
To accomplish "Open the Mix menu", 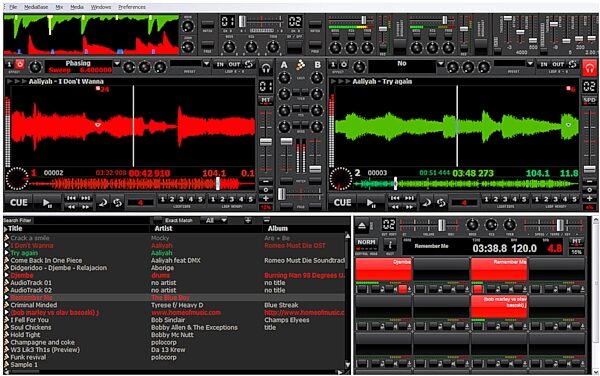I will click(59, 7).
